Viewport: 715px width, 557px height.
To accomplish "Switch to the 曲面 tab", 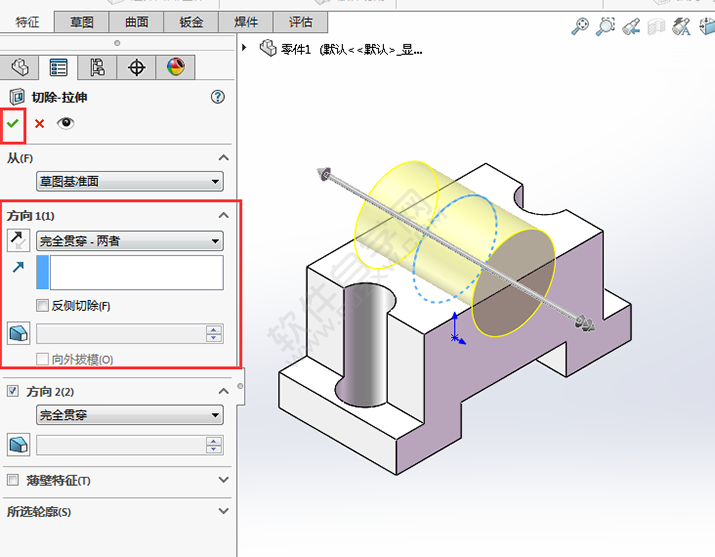I will [136, 22].
